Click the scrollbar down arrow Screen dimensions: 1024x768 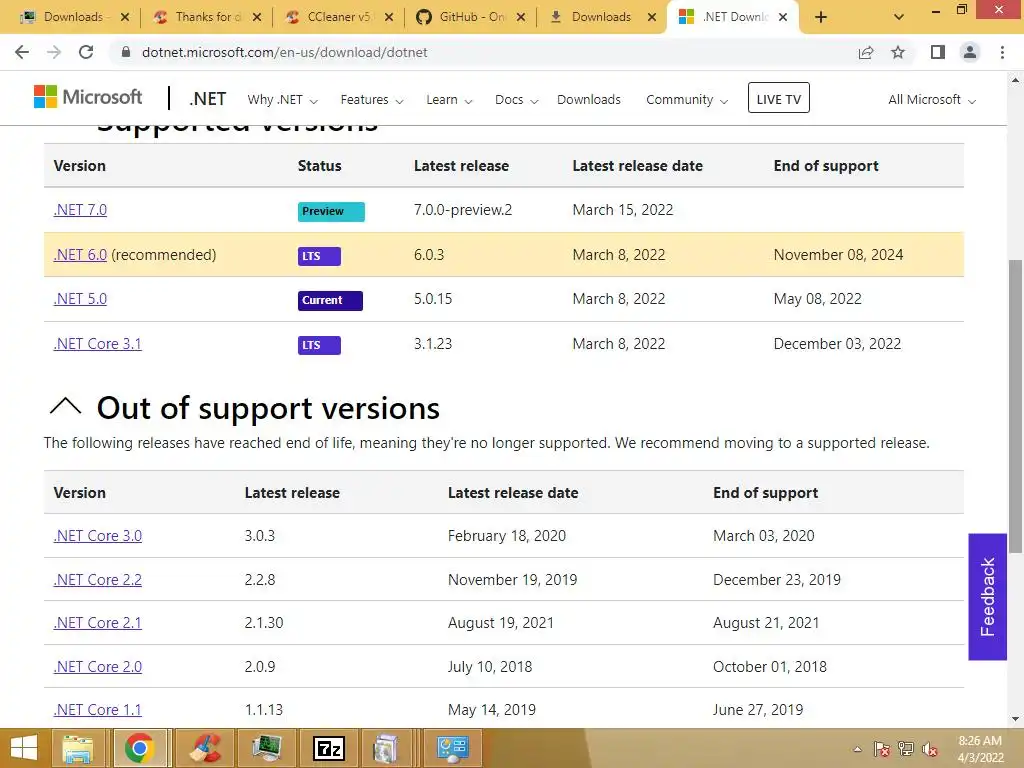click(1015, 719)
